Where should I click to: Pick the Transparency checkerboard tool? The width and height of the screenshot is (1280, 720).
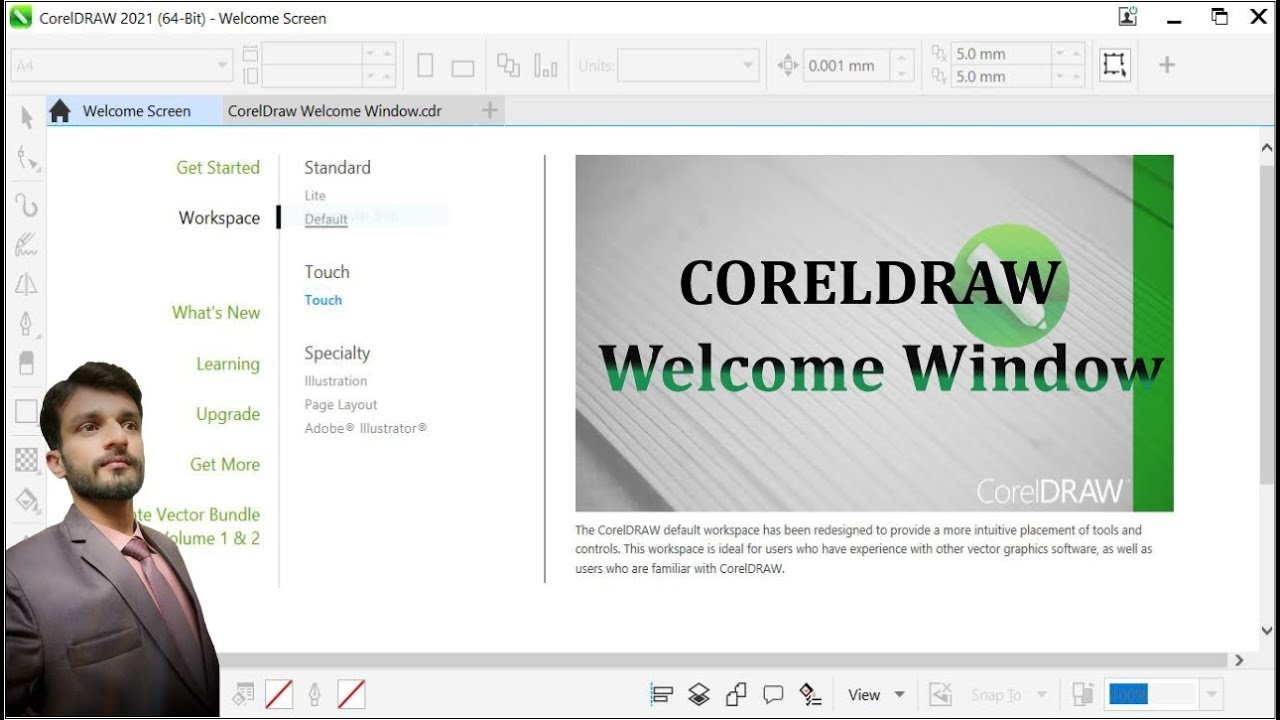26,460
